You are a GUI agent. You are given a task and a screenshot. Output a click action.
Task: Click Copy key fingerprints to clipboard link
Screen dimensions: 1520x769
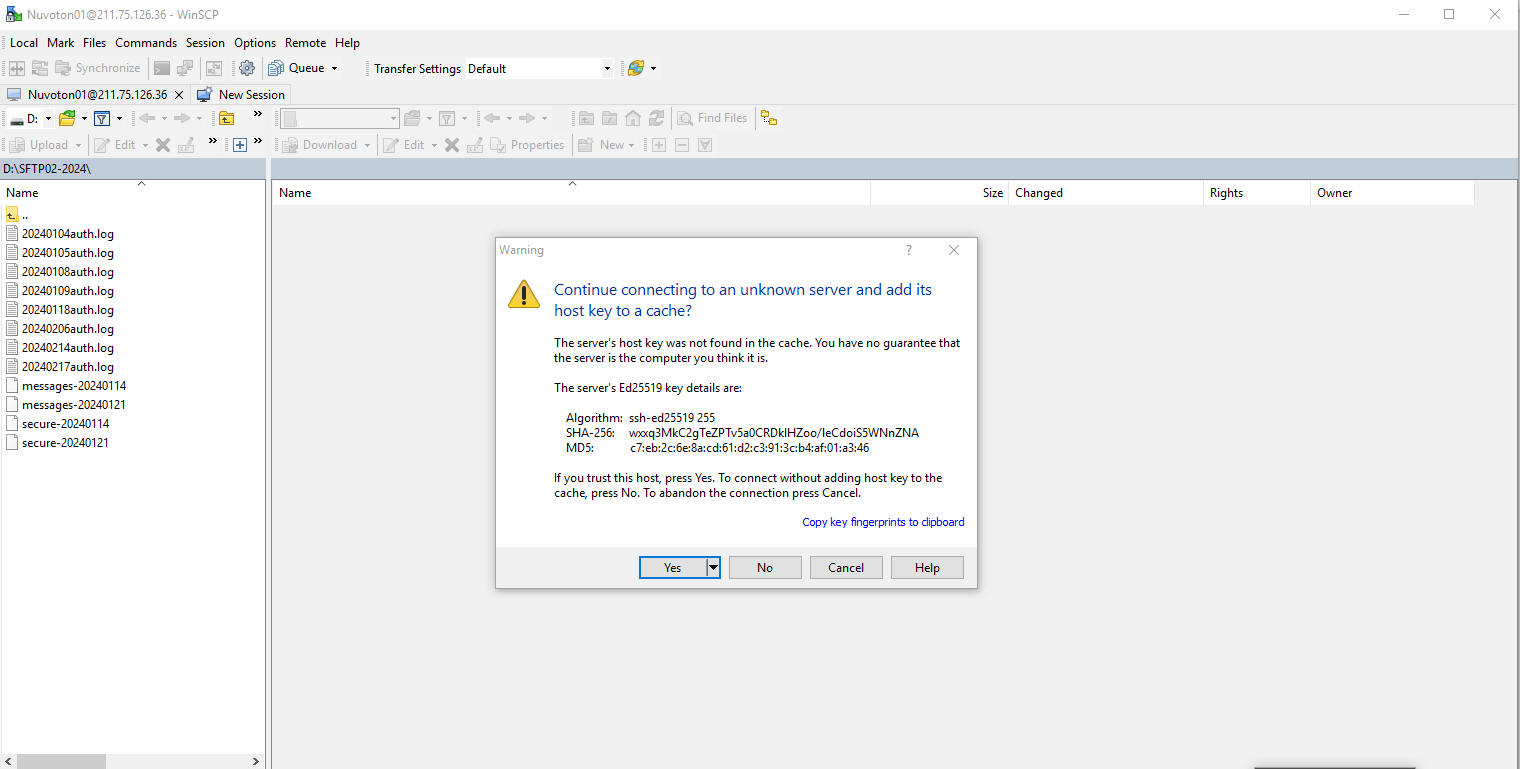coord(883,522)
